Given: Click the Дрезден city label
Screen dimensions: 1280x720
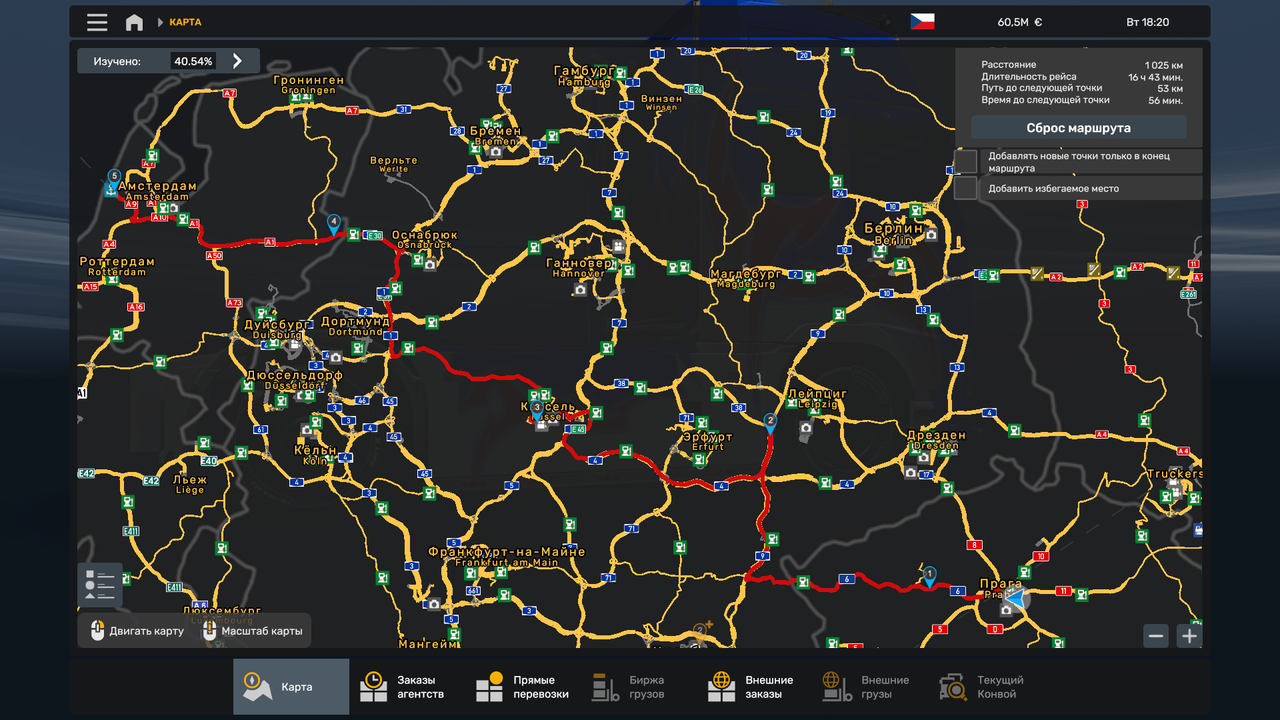Looking at the screenshot, I should pyautogui.click(x=936, y=436).
